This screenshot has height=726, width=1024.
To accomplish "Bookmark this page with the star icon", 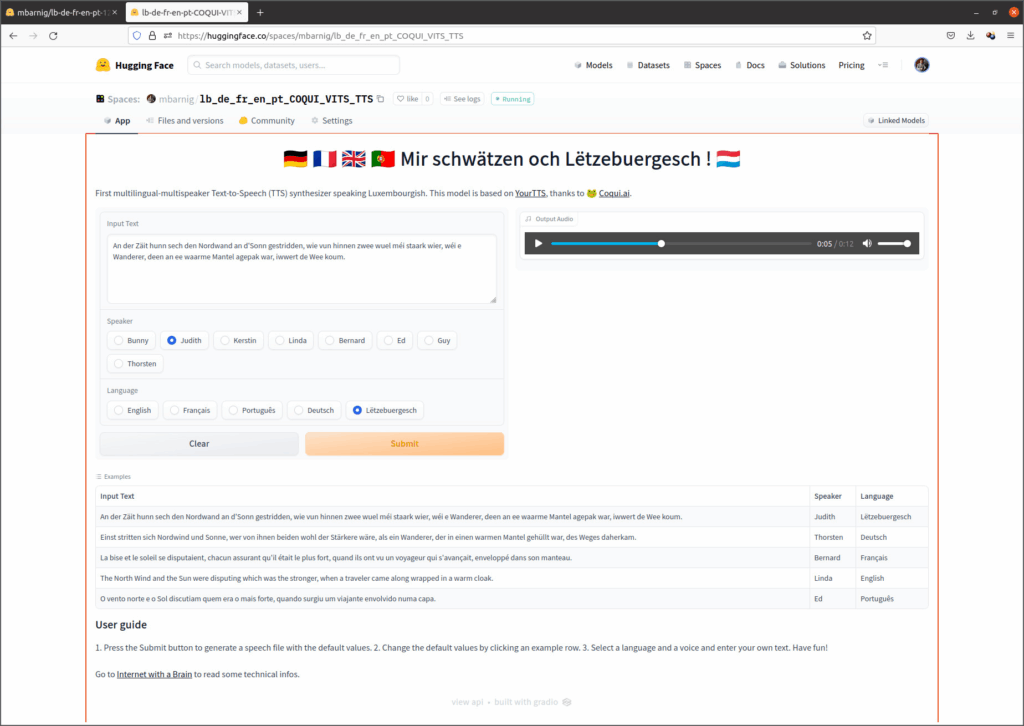I will point(867,35).
